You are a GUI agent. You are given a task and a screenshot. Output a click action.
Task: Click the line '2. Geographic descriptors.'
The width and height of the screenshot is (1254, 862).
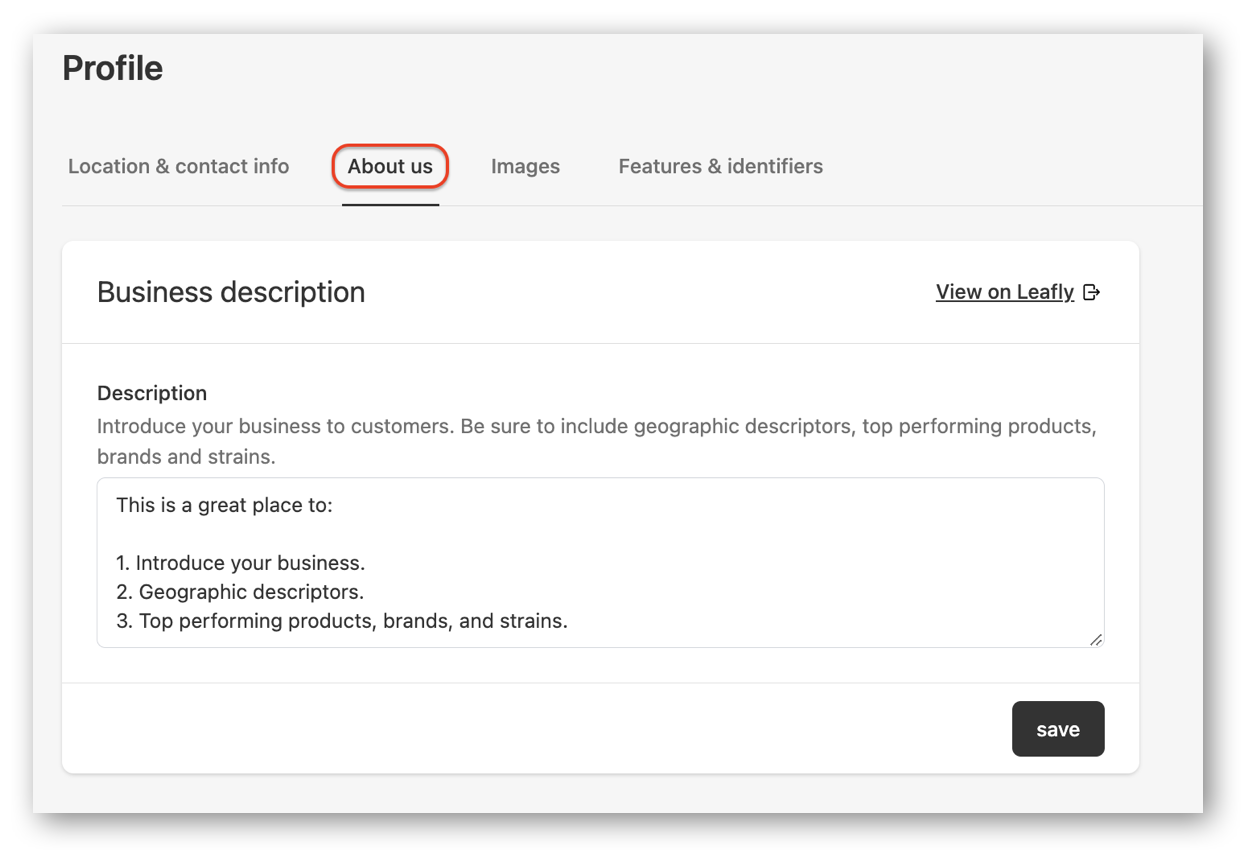click(x=240, y=592)
